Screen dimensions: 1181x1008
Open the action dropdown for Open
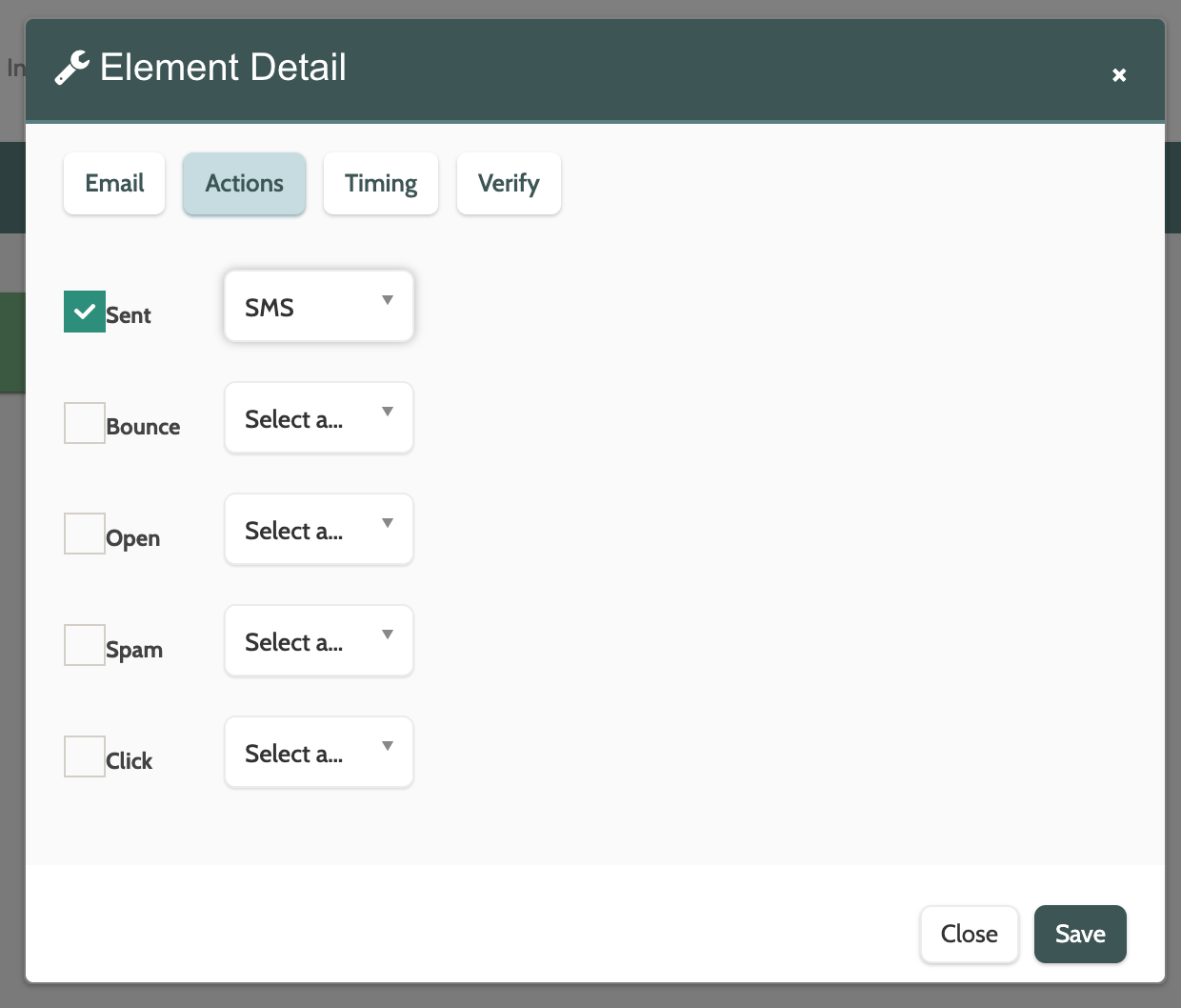pyautogui.click(x=319, y=530)
